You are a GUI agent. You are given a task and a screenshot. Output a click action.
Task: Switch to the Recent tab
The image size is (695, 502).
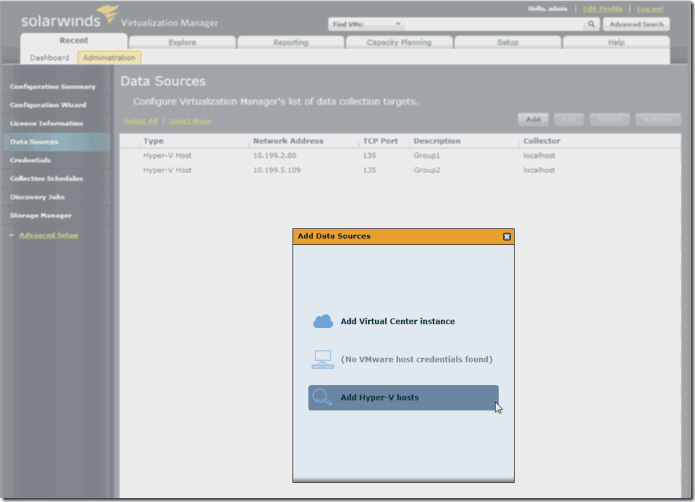(x=74, y=41)
